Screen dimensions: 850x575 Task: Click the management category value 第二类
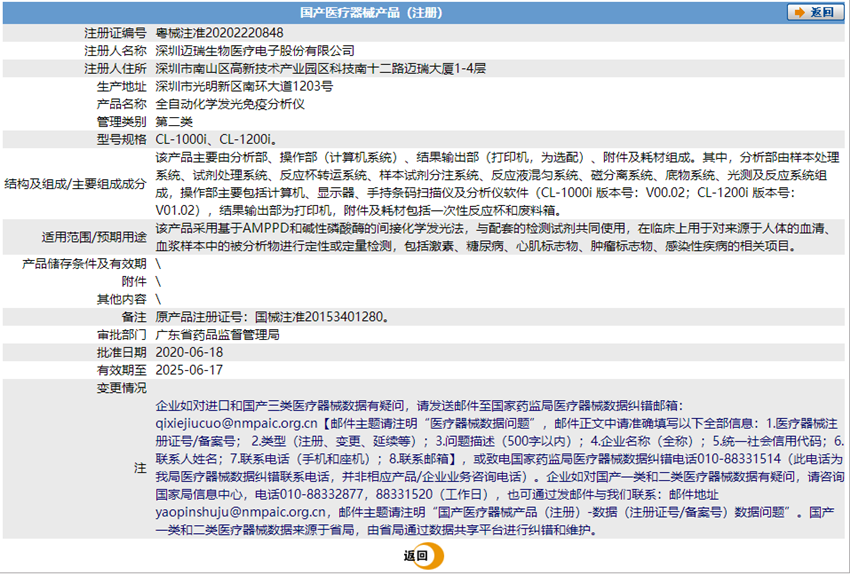point(174,122)
